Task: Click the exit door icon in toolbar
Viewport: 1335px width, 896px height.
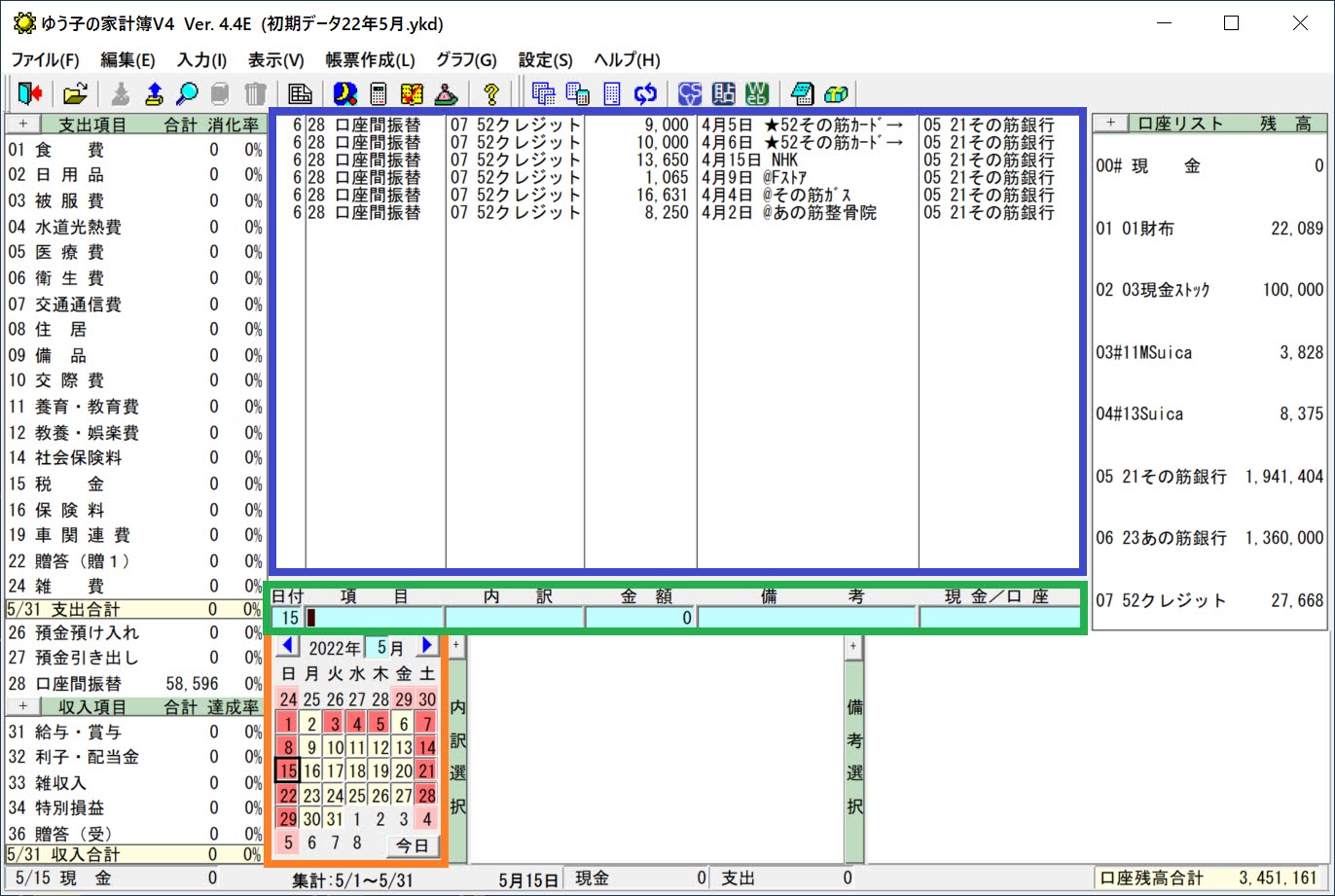Action: (29, 93)
